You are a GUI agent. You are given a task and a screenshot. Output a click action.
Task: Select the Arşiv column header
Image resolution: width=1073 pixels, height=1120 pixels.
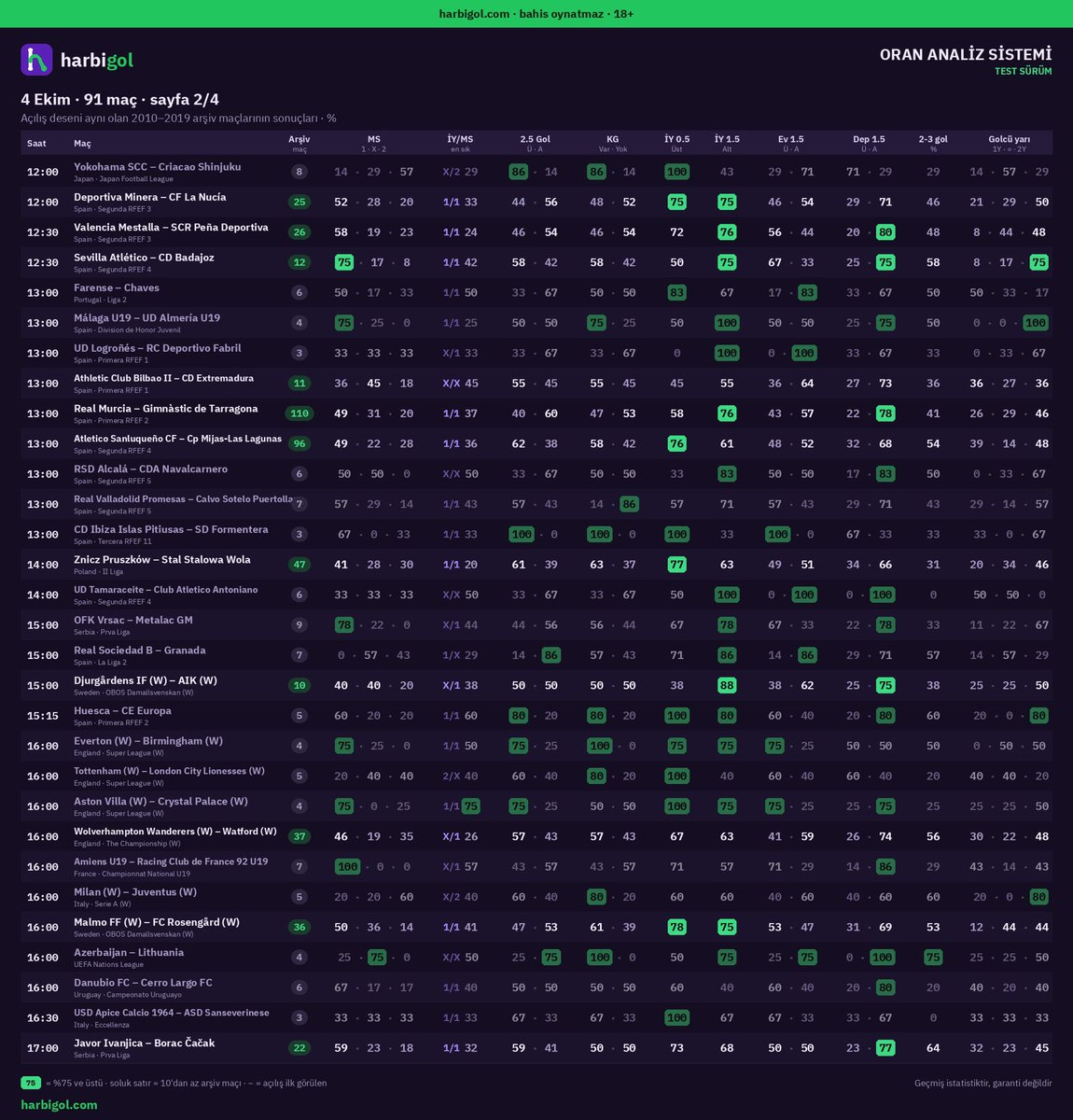click(299, 143)
